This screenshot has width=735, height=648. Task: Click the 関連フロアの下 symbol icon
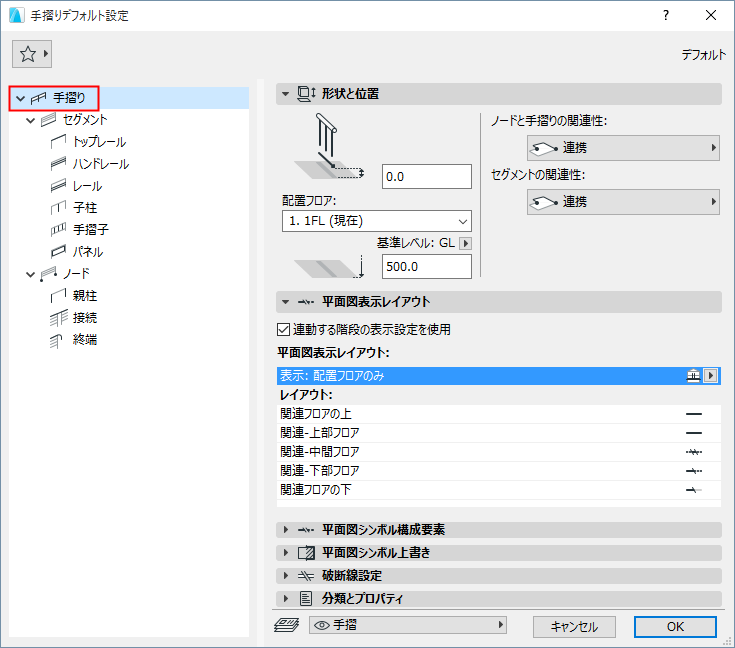(694, 490)
